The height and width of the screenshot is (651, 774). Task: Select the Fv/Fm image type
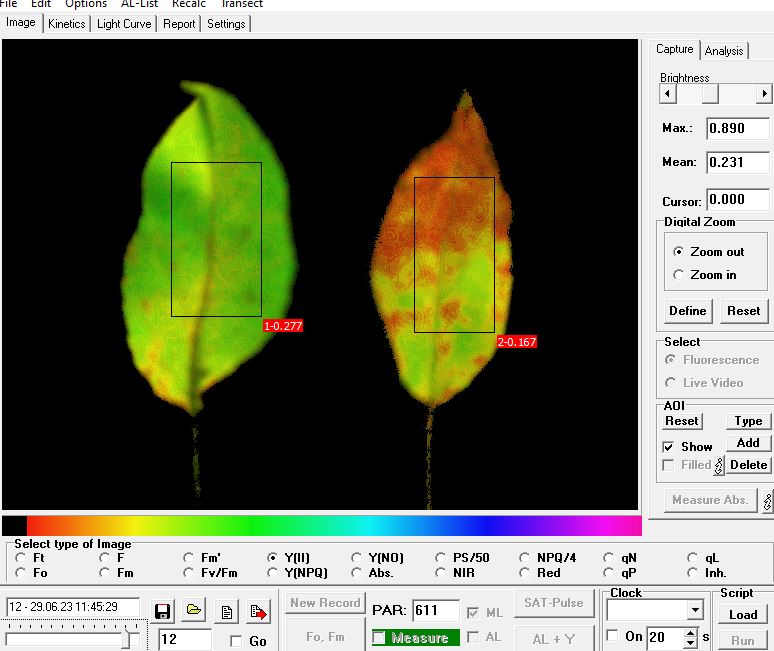[189, 573]
